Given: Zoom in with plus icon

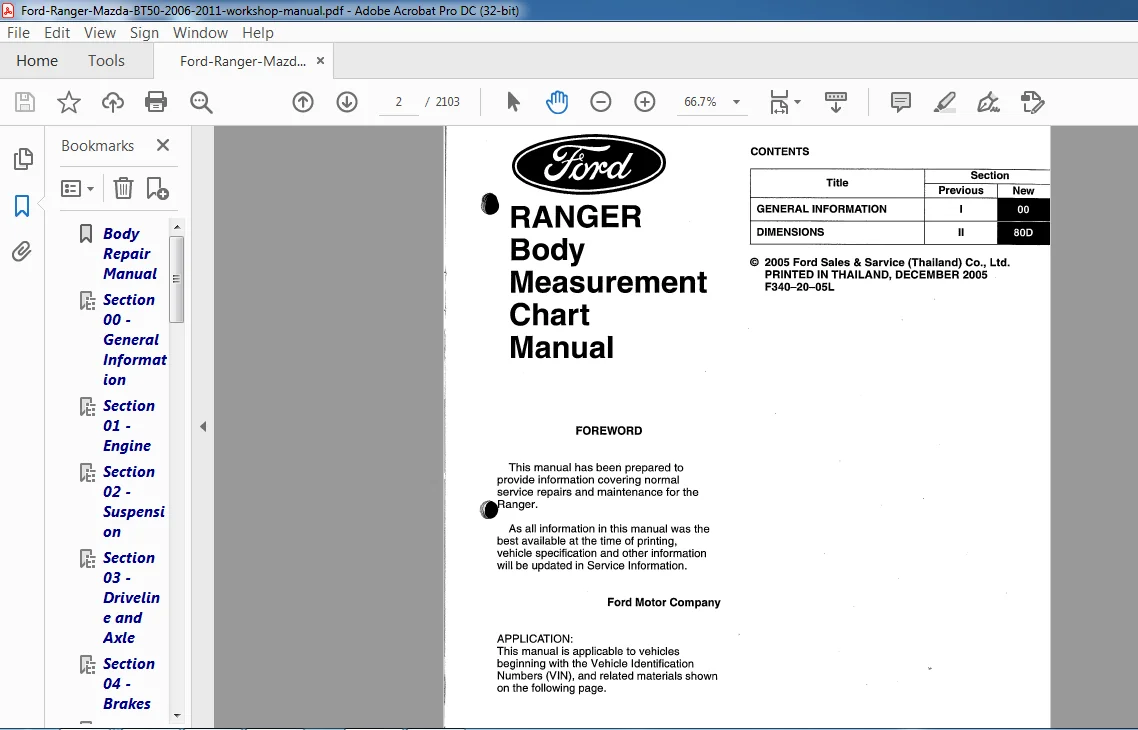Looking at the screenshot, I should 644,102.
